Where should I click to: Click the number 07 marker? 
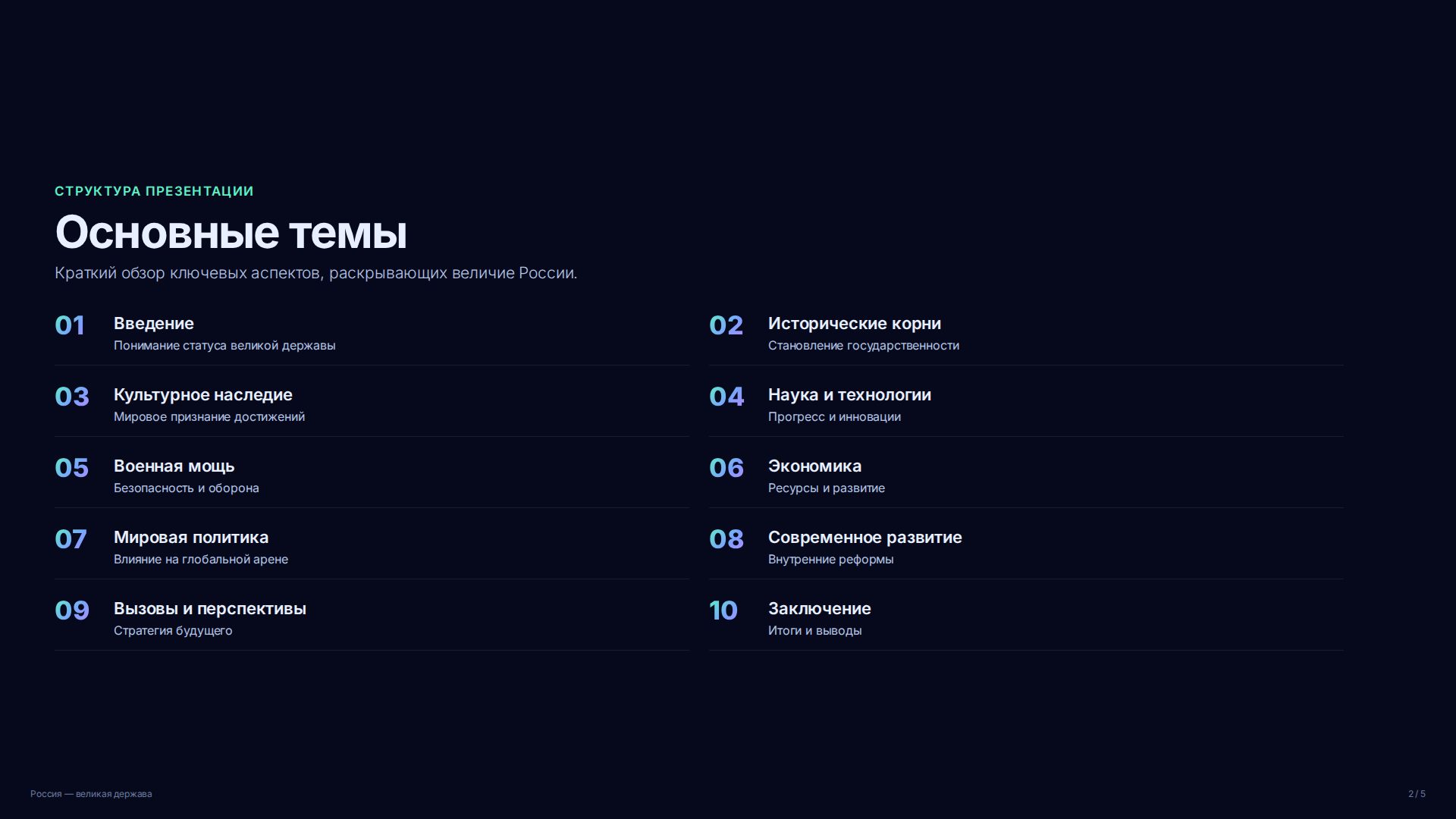tap(71, 539)
